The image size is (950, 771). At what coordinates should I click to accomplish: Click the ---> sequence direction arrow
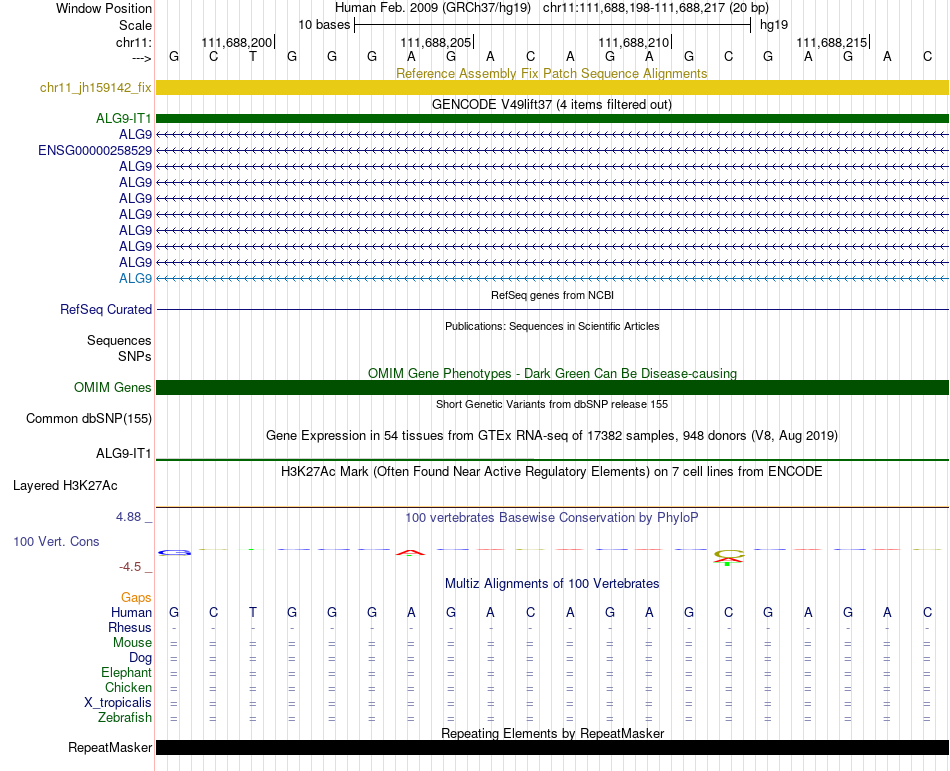(141, 58)
